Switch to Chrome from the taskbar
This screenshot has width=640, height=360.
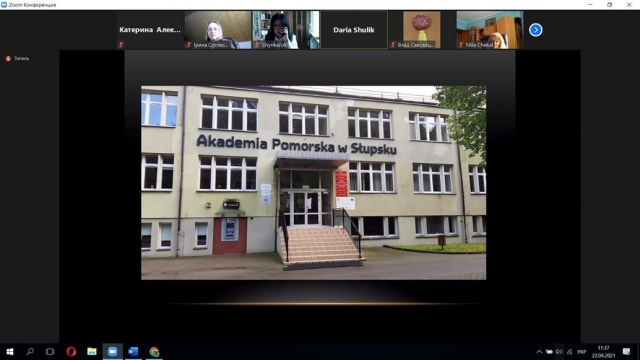[x=154, y=351]
